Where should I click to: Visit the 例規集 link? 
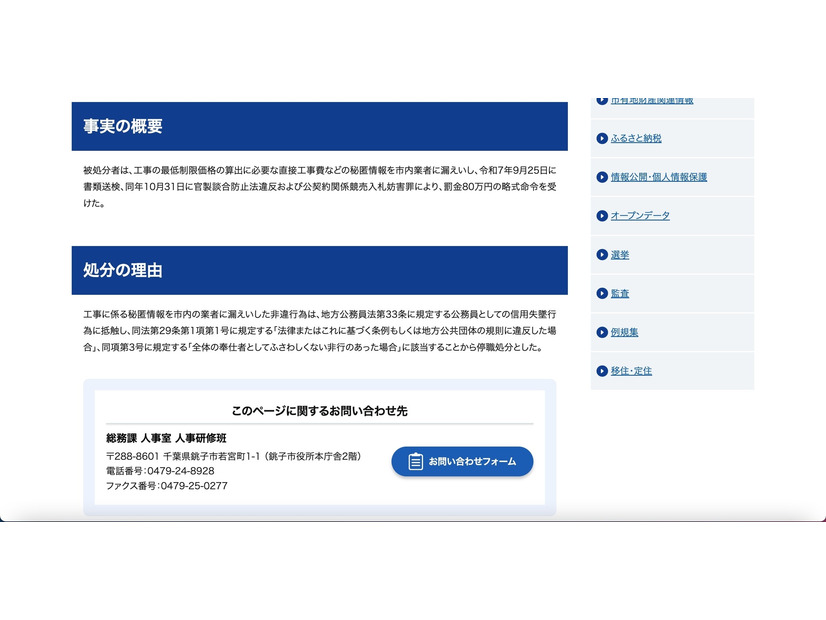624,332
